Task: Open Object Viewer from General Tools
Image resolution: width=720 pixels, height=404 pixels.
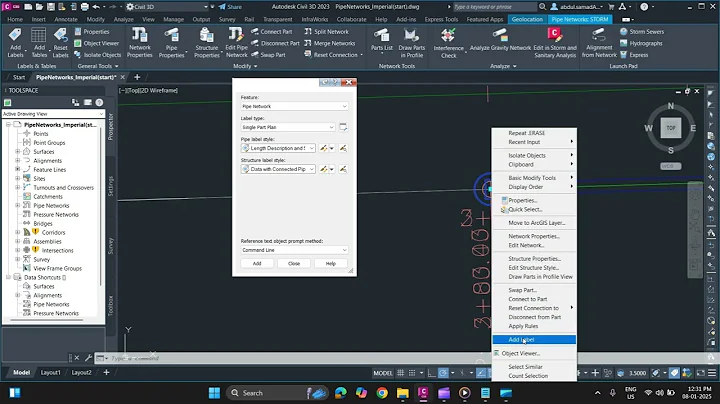Action: coord(96,43)
